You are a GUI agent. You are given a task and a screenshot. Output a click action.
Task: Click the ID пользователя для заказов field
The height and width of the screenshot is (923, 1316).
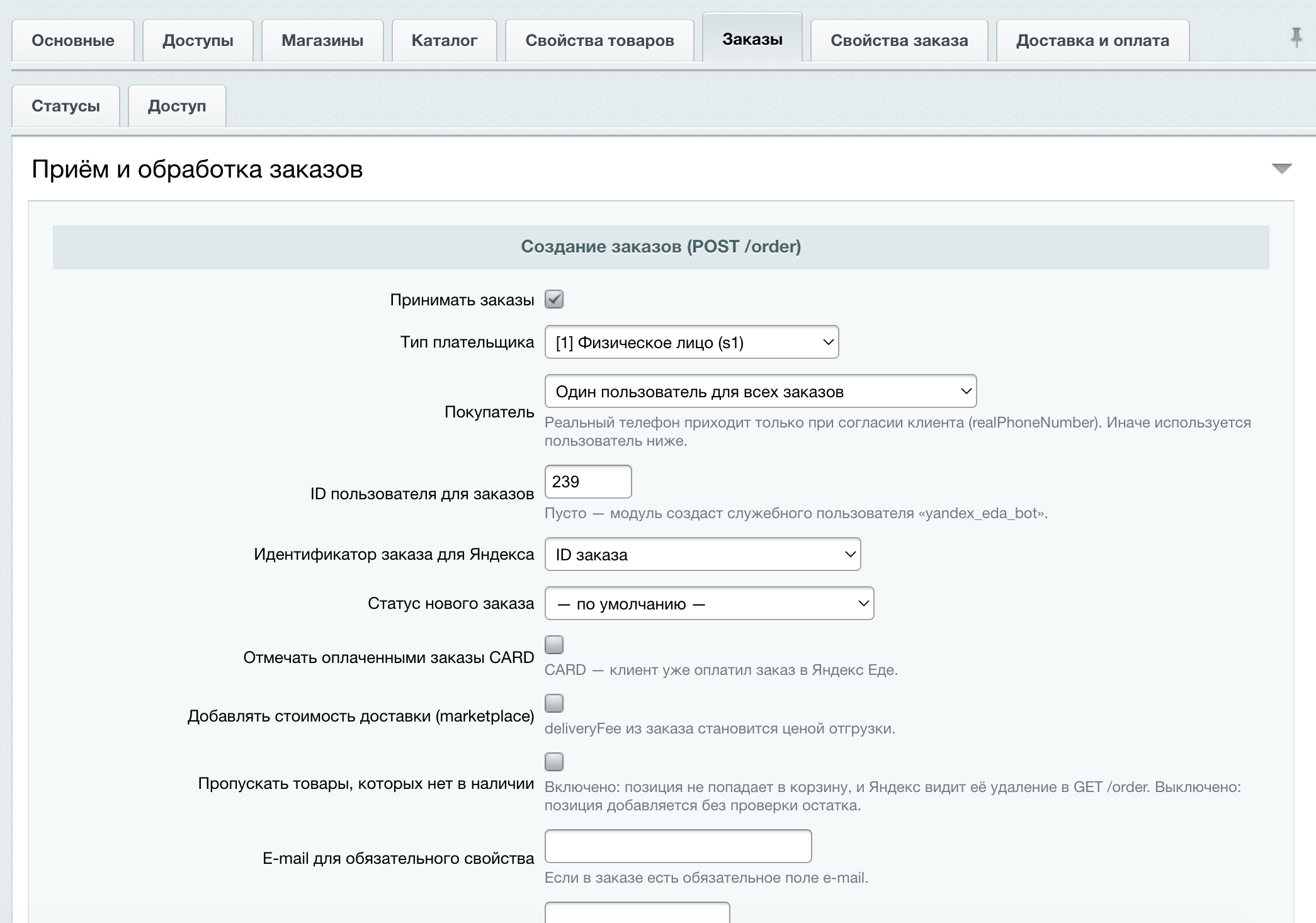click(x=588, y=482)
